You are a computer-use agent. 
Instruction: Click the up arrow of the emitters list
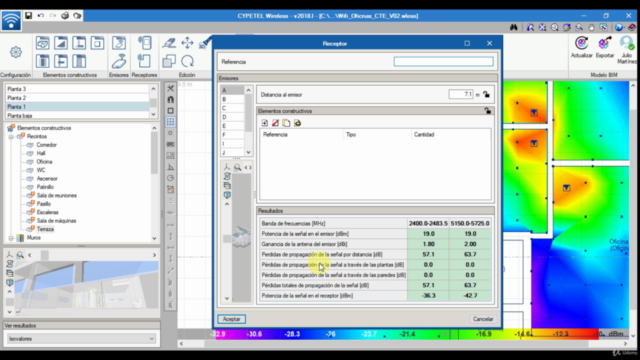pos(248,90)
